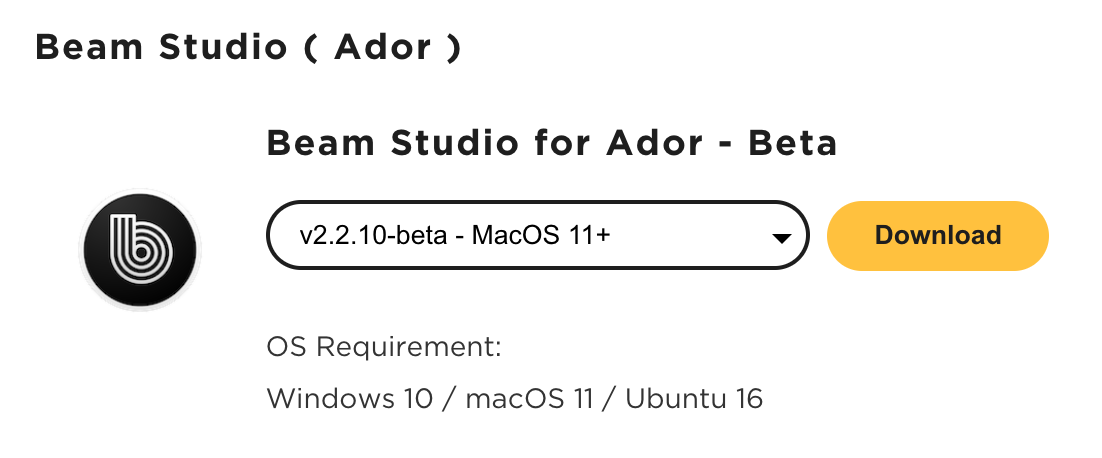Screen dimensions: 1102x458
Task: Click the 'Windows 10 / macOS 11 / Ubuntu 16' text
Action: pos(514,398)
